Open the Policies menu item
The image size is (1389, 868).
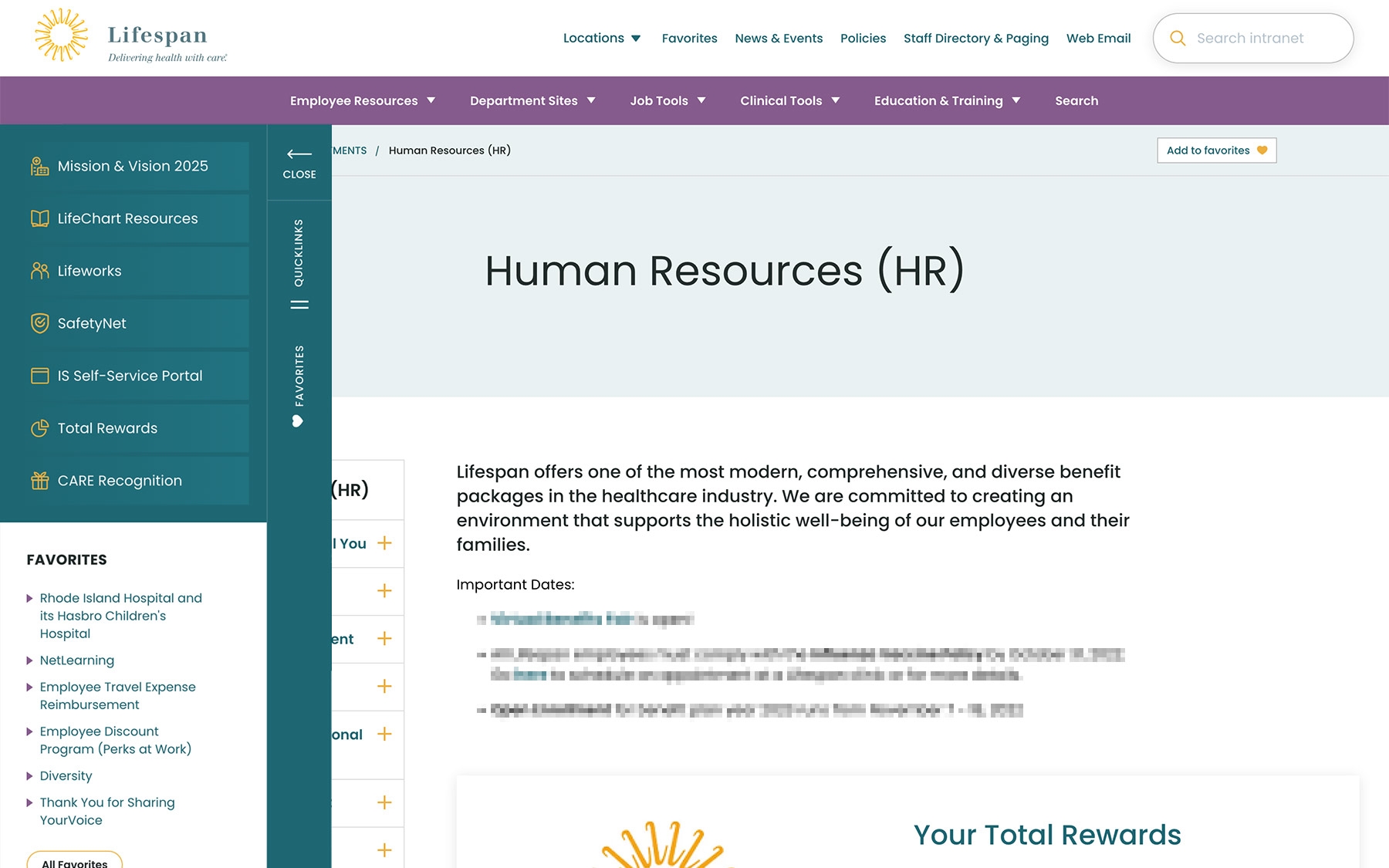click(863, 38)
